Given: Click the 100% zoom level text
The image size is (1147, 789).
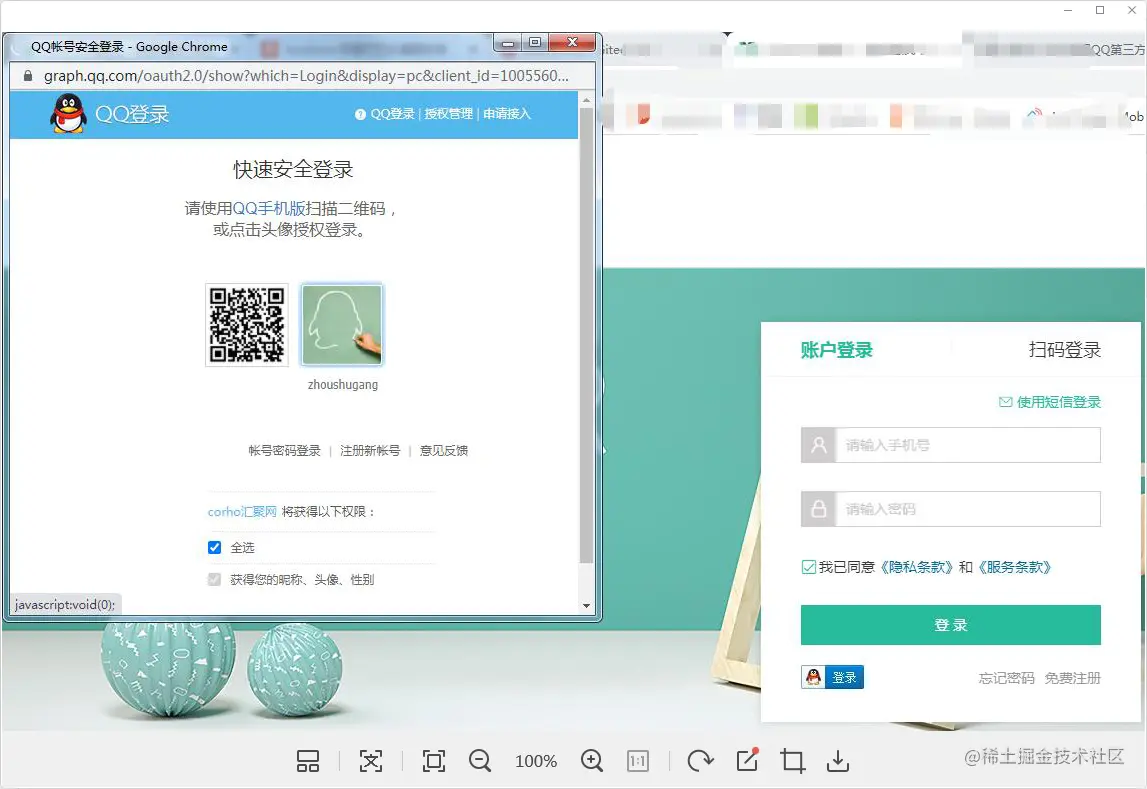Looking at the screenshot, I should coord(536,761).
